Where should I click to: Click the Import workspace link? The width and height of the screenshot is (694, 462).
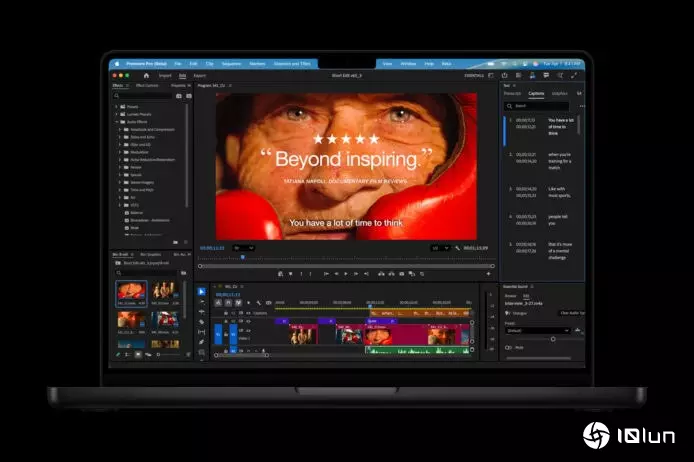tap(165, 75)
